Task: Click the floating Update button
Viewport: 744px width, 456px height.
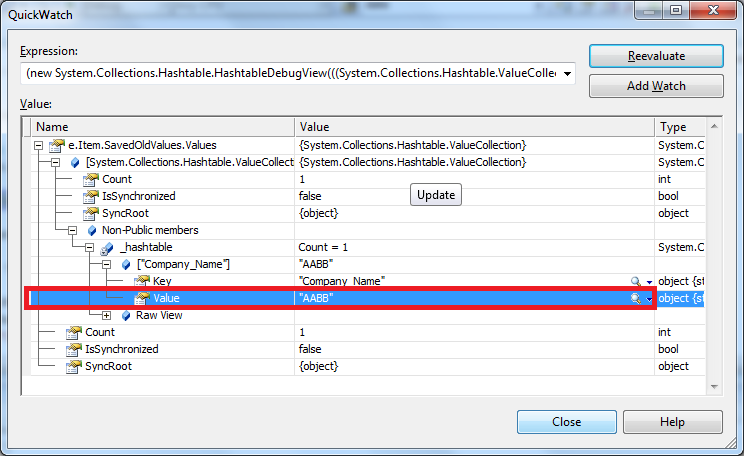Action: [x=436, y=195]
